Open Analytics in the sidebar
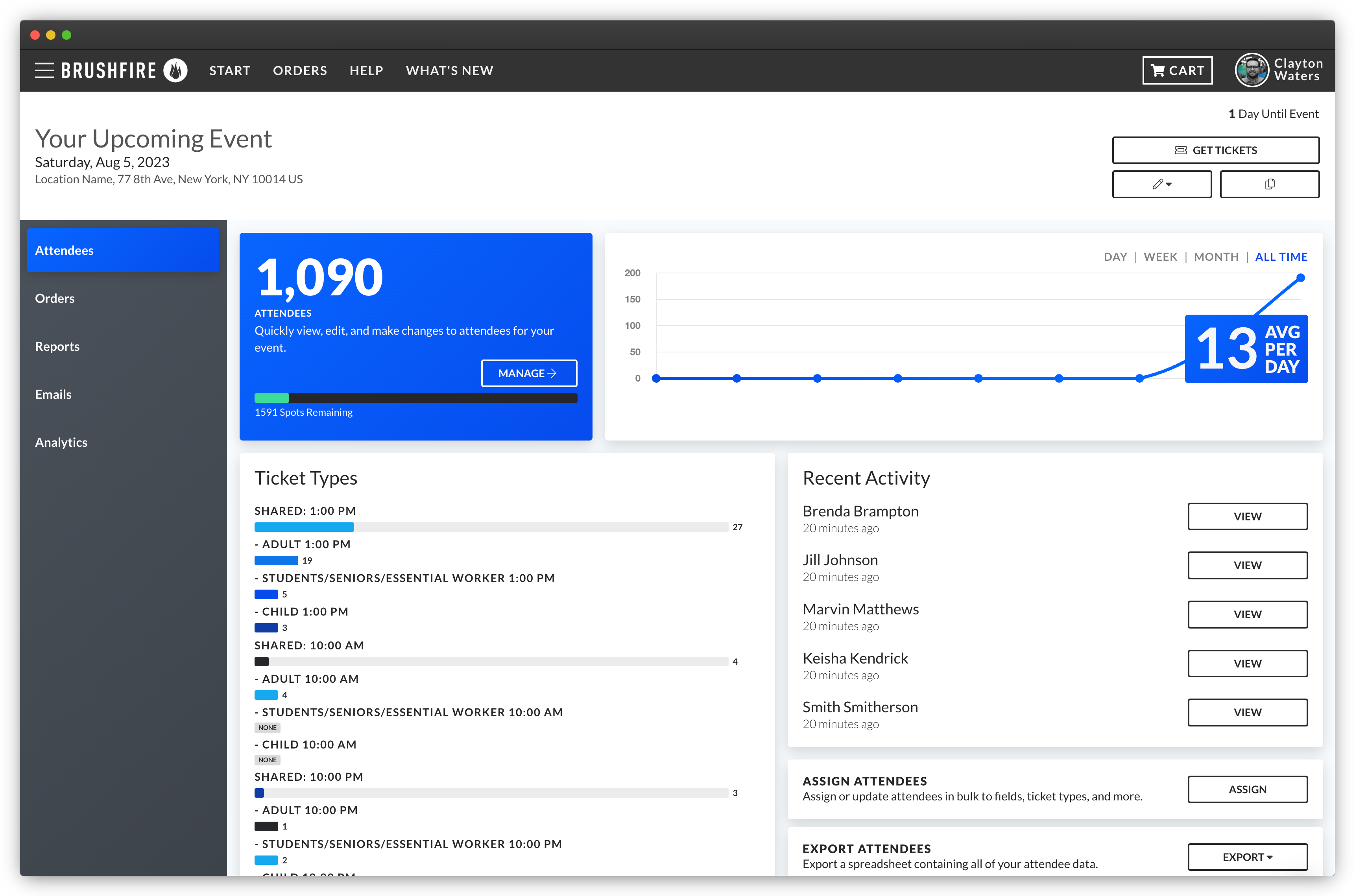Viewport: 1355px width, 896px height. click(61, 442)
